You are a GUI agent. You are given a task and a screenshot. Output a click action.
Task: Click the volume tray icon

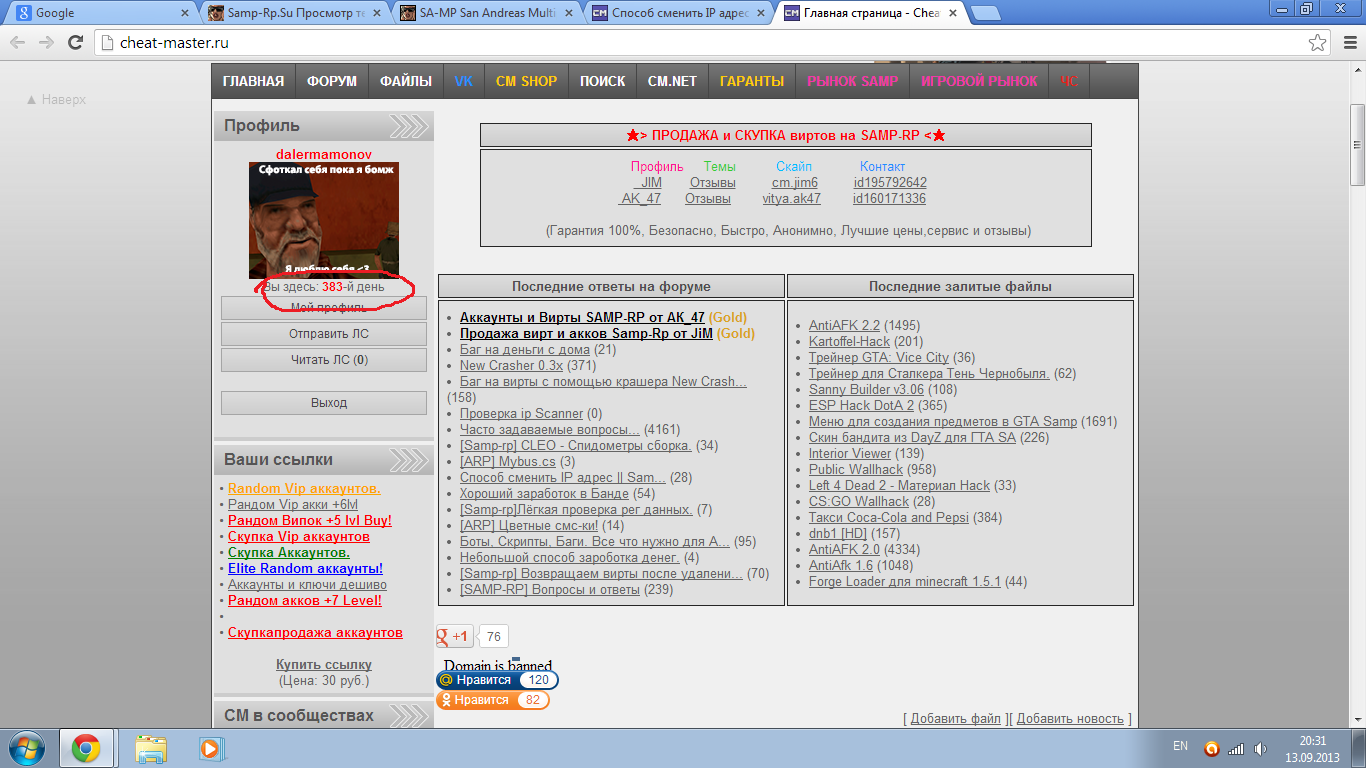pos(1261,747)
